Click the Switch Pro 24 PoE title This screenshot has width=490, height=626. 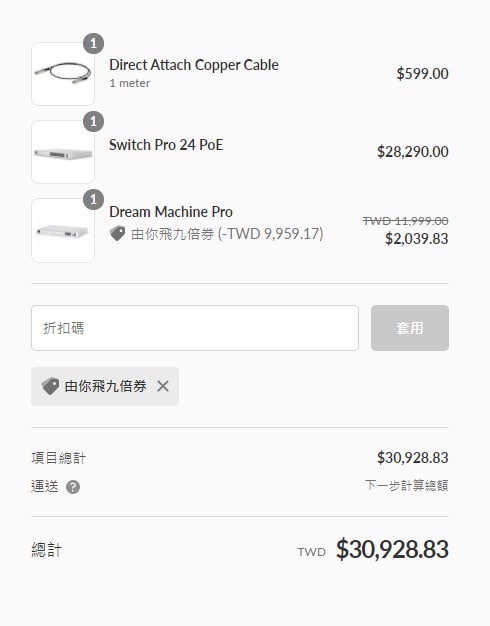click(x=166, y=145)
